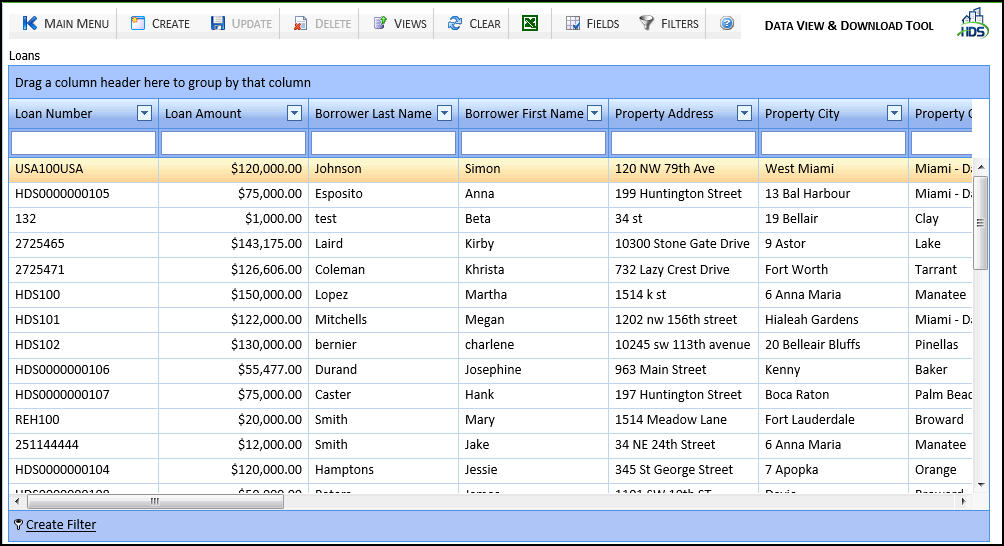The width and height of the screenshot is (1004, 546).
Task: Open Loan Number column filter dropdown
Action: 145,113
